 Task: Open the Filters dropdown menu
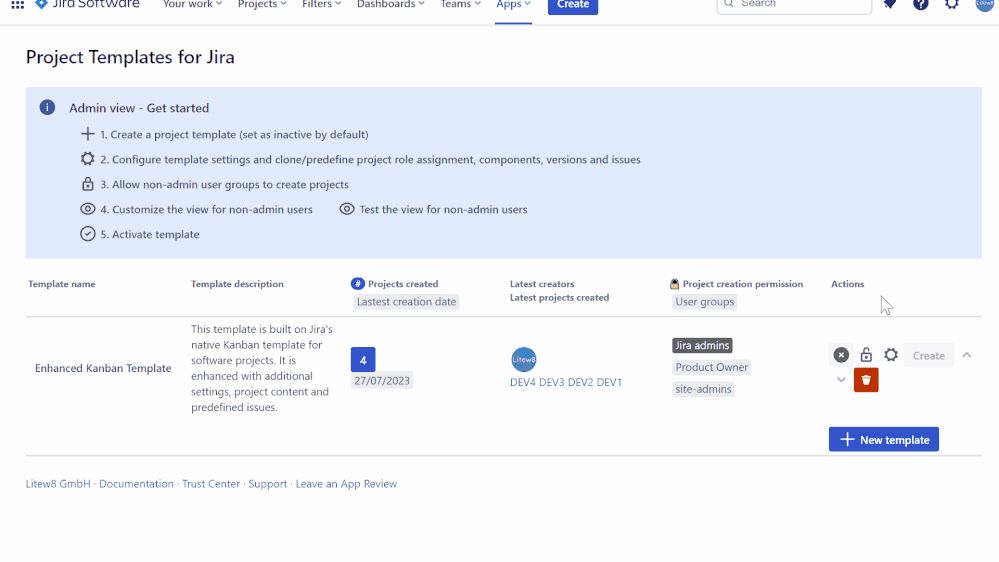pos(322,4)
